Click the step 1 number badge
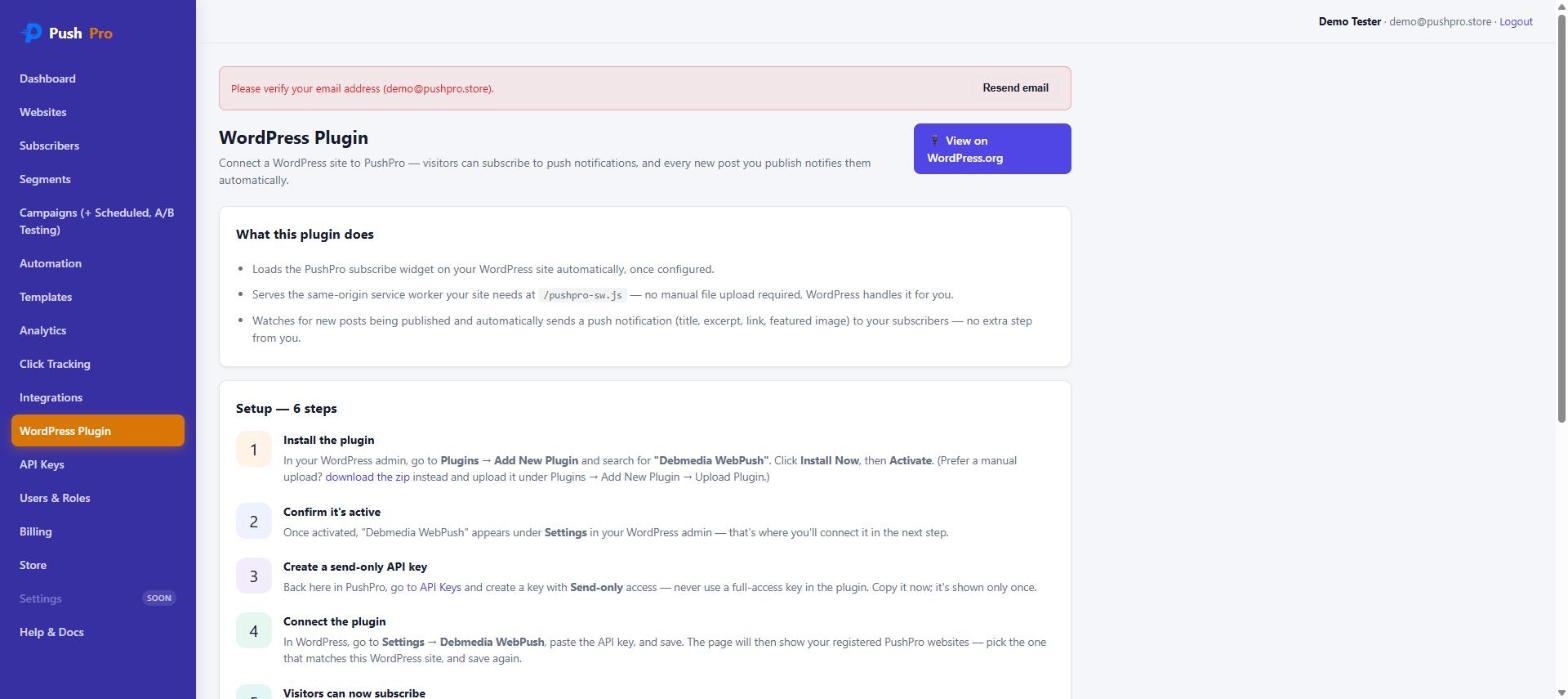The width and height of the screenshot is (1568, 699). coord(254,450)
